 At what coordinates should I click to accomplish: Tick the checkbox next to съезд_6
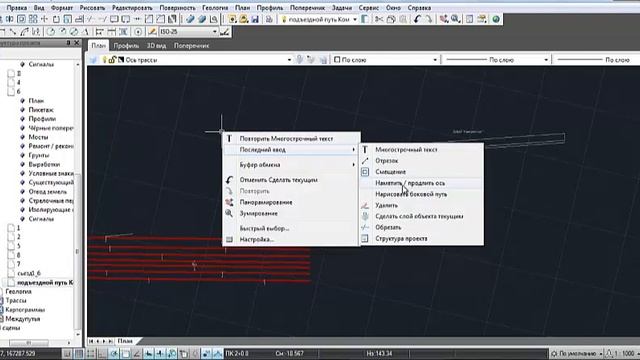click(x=11, y=273)
